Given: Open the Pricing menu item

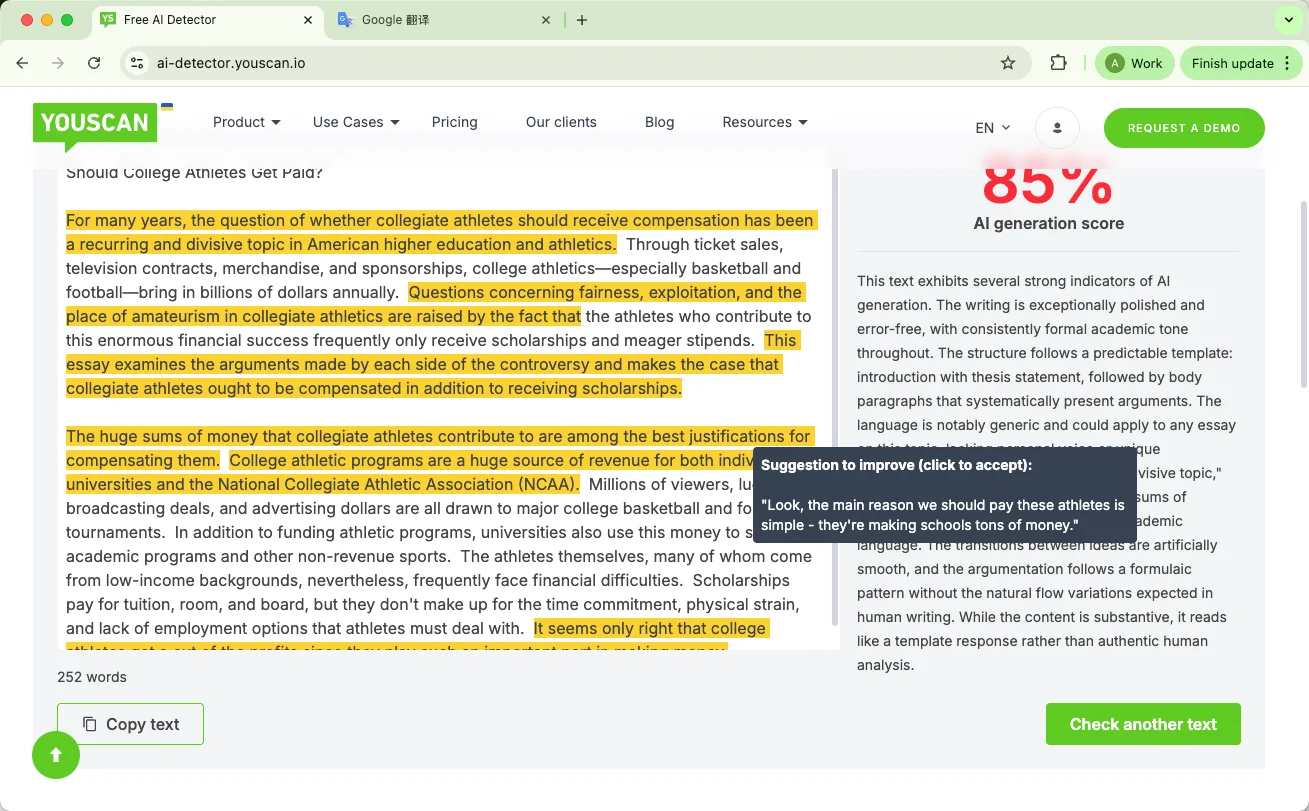Looking at the screenshot, I should point(454,122).
